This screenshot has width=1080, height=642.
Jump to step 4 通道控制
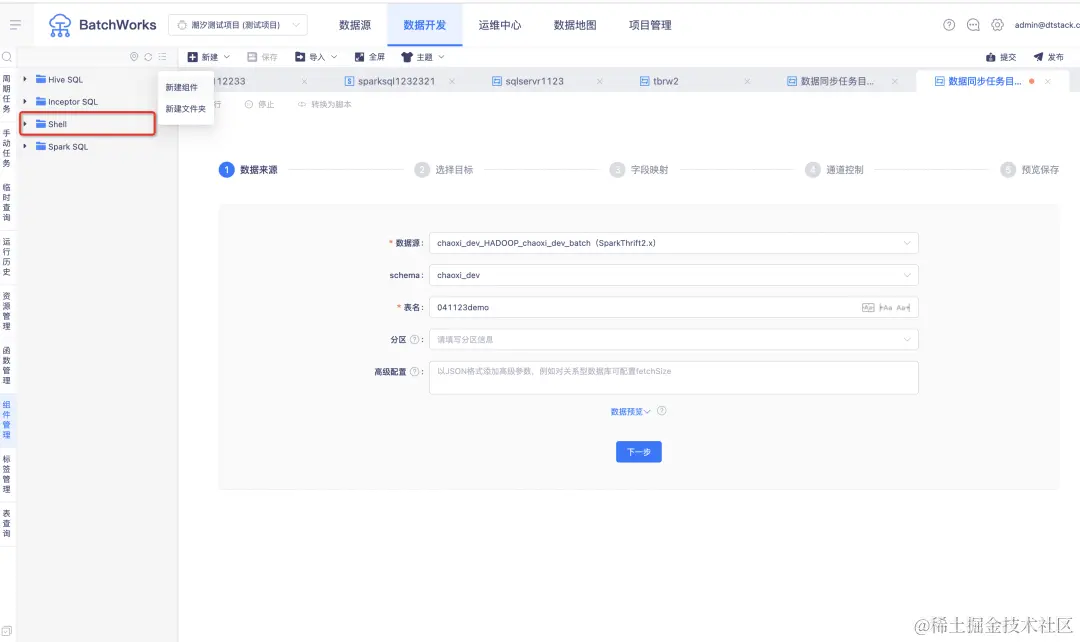(x=835, y=169)
